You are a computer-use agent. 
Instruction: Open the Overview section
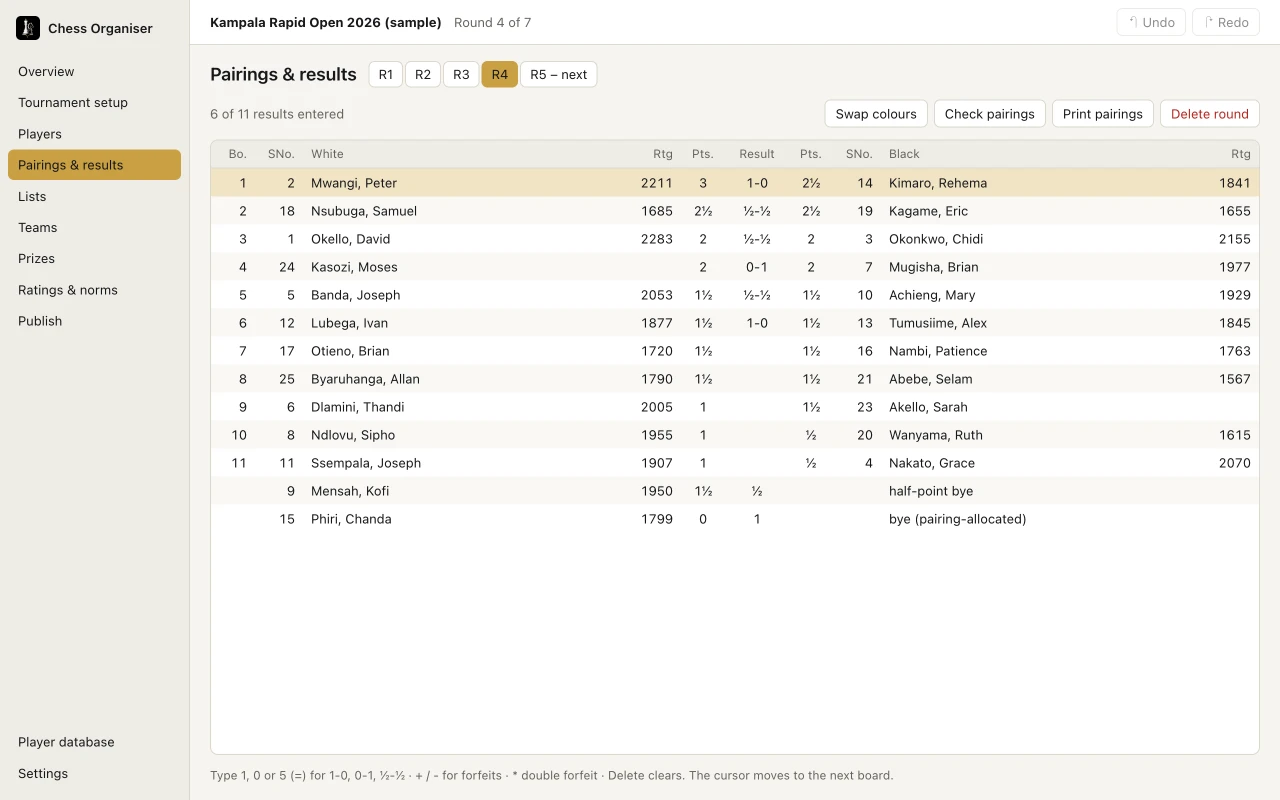click(x=94, y=72)
